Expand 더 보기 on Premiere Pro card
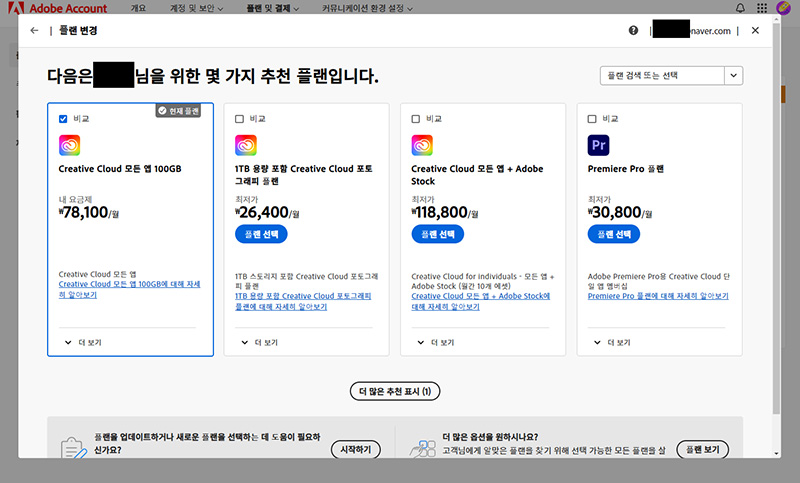The width and height of the screenshot is (800, 483). coord(612,342)
